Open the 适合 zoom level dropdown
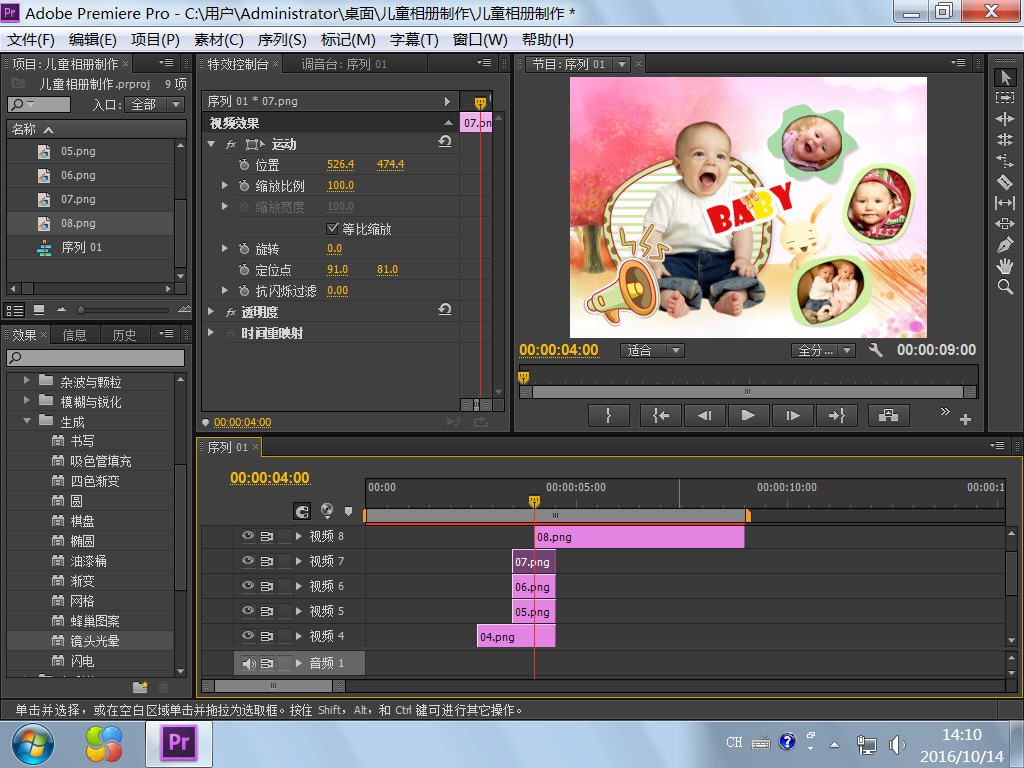The image size is (1024, 768). pos(653,350)
